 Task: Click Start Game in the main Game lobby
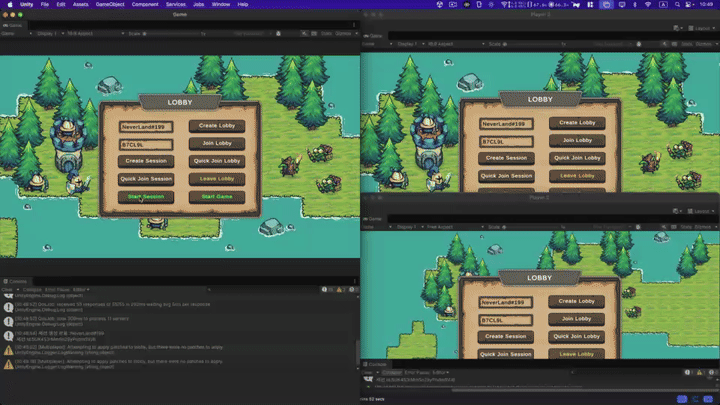217,197
